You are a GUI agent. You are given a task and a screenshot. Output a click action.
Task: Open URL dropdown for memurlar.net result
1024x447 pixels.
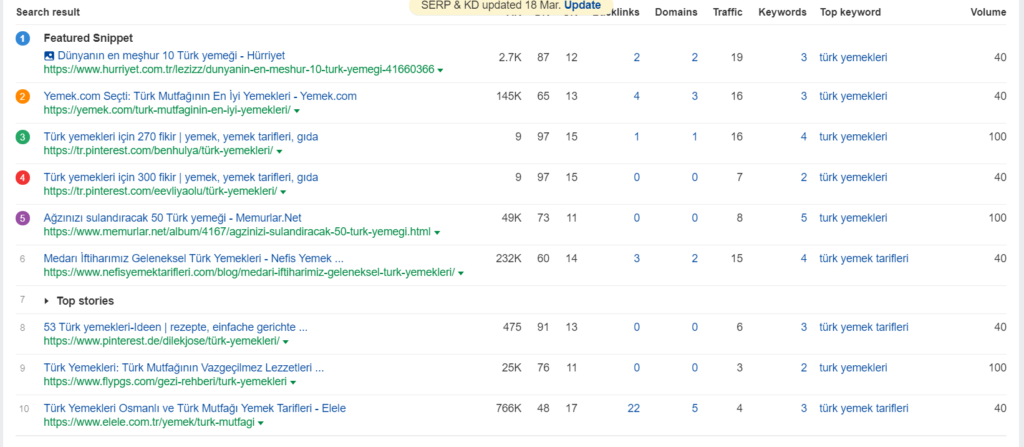[437, 232]
